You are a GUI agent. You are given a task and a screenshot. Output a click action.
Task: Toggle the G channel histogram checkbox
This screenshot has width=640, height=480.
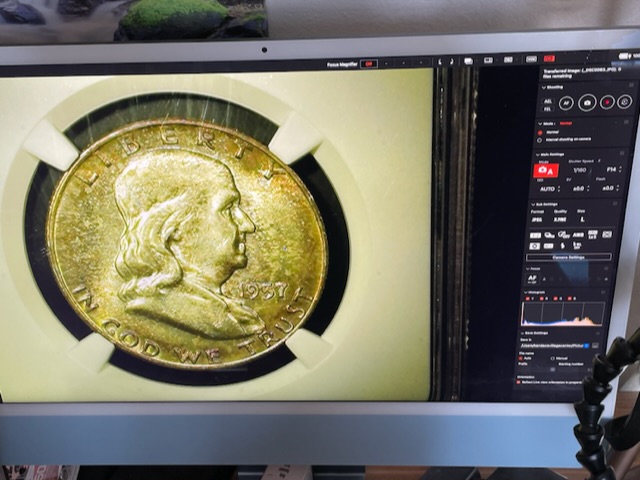(x=555, y=299)
